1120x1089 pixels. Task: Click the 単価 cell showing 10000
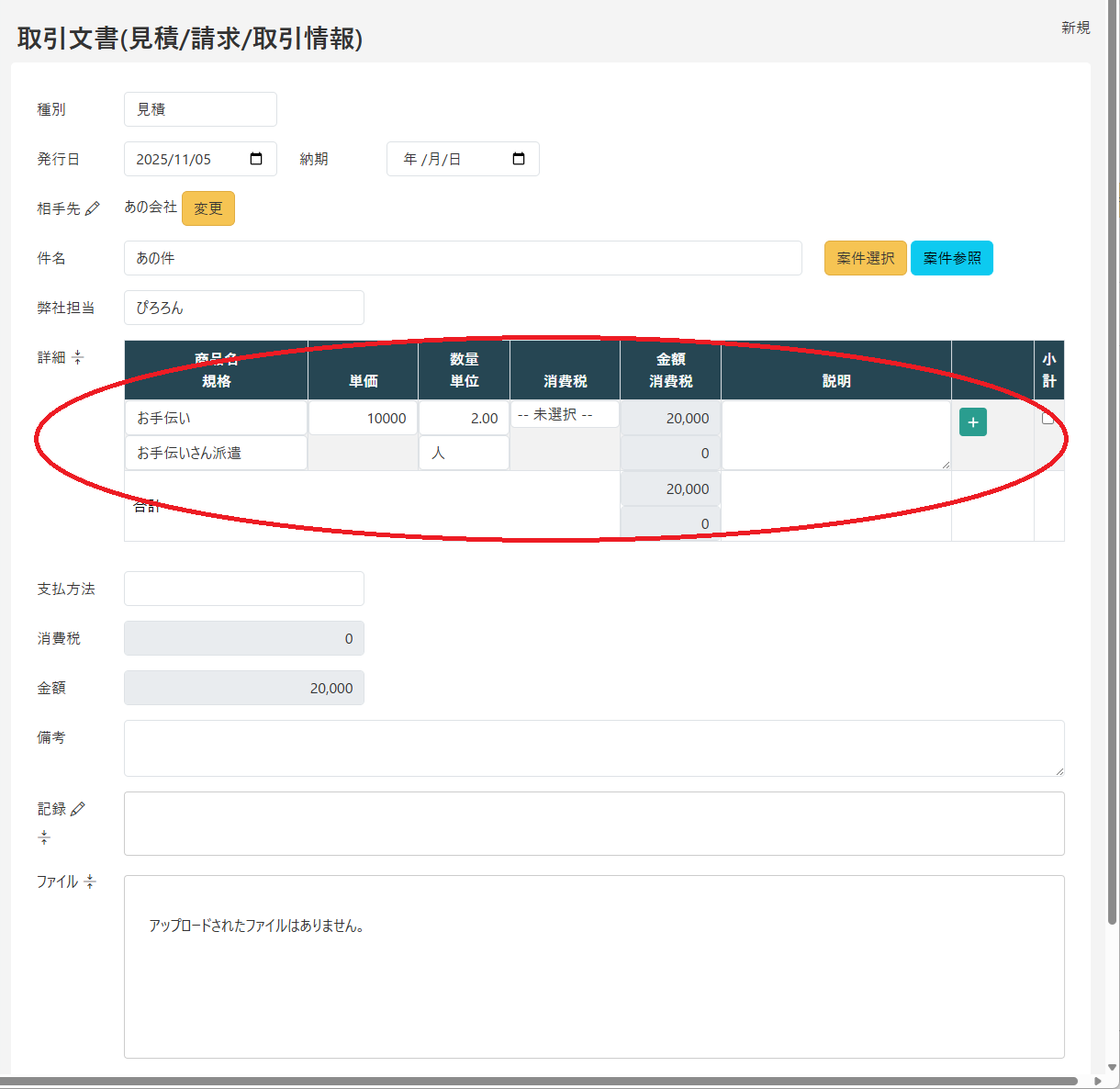[x=362, y=417]
